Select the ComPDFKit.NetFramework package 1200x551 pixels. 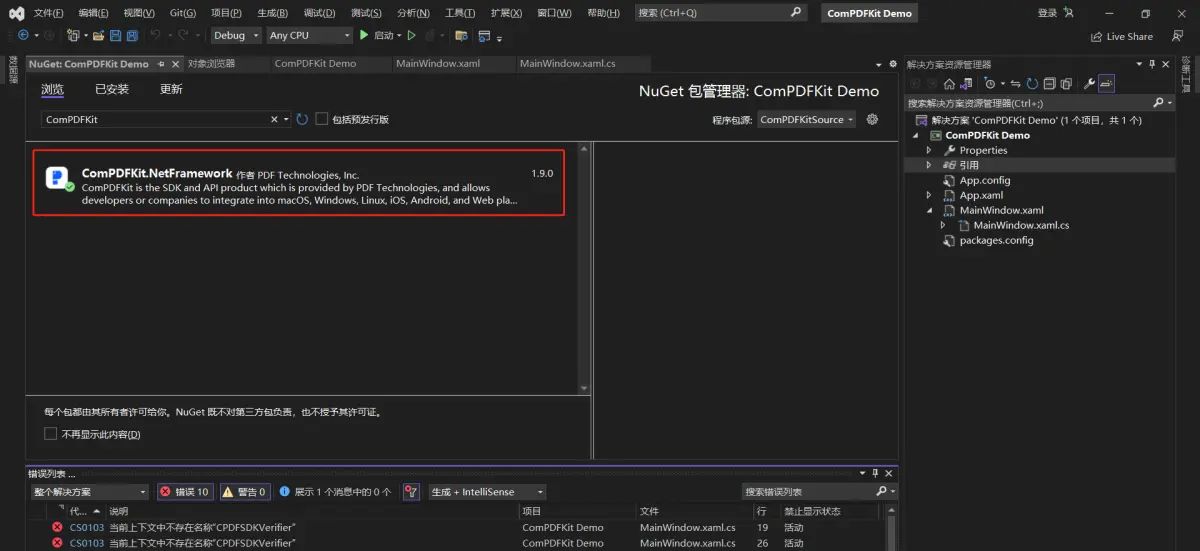tap(299, 182)
